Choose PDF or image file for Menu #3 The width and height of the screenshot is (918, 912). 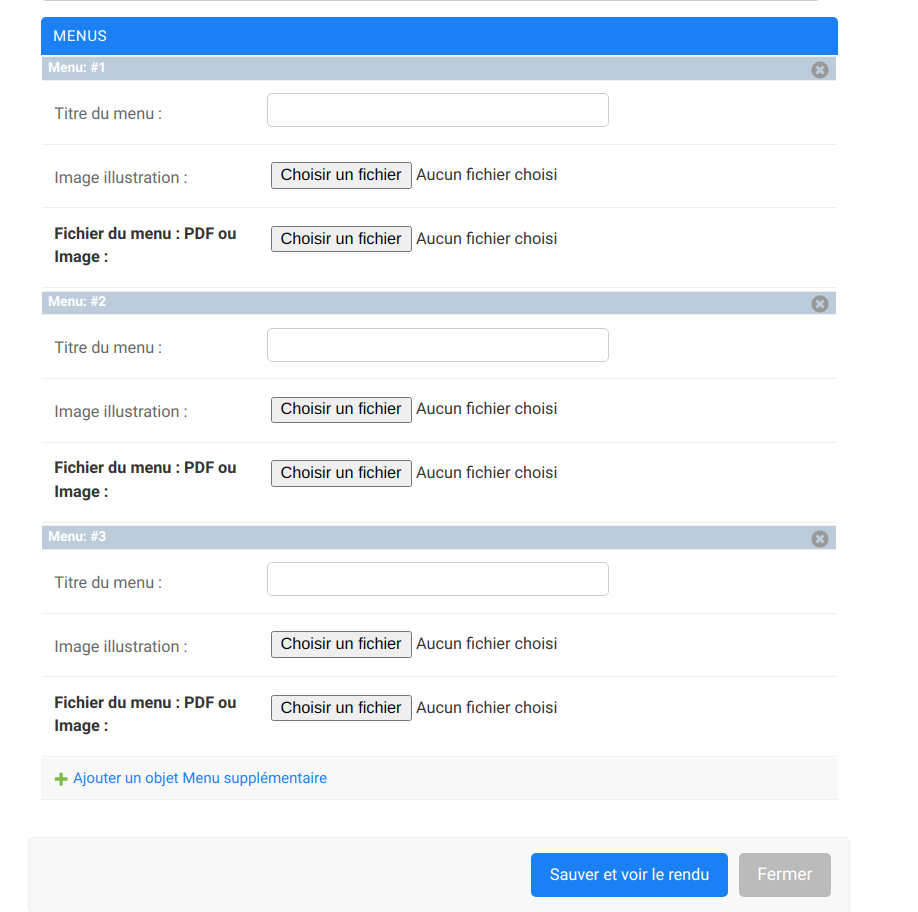[x=341, y=708]
